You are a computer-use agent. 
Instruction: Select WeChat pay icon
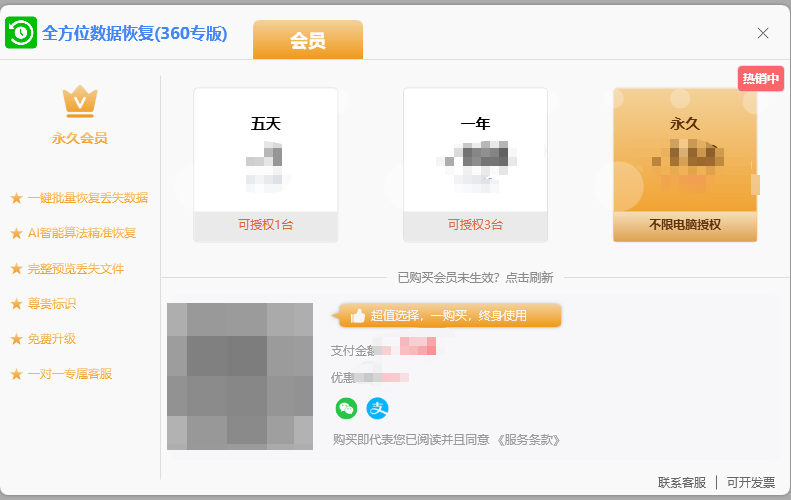pyautogui.click(x=346, y=408)
